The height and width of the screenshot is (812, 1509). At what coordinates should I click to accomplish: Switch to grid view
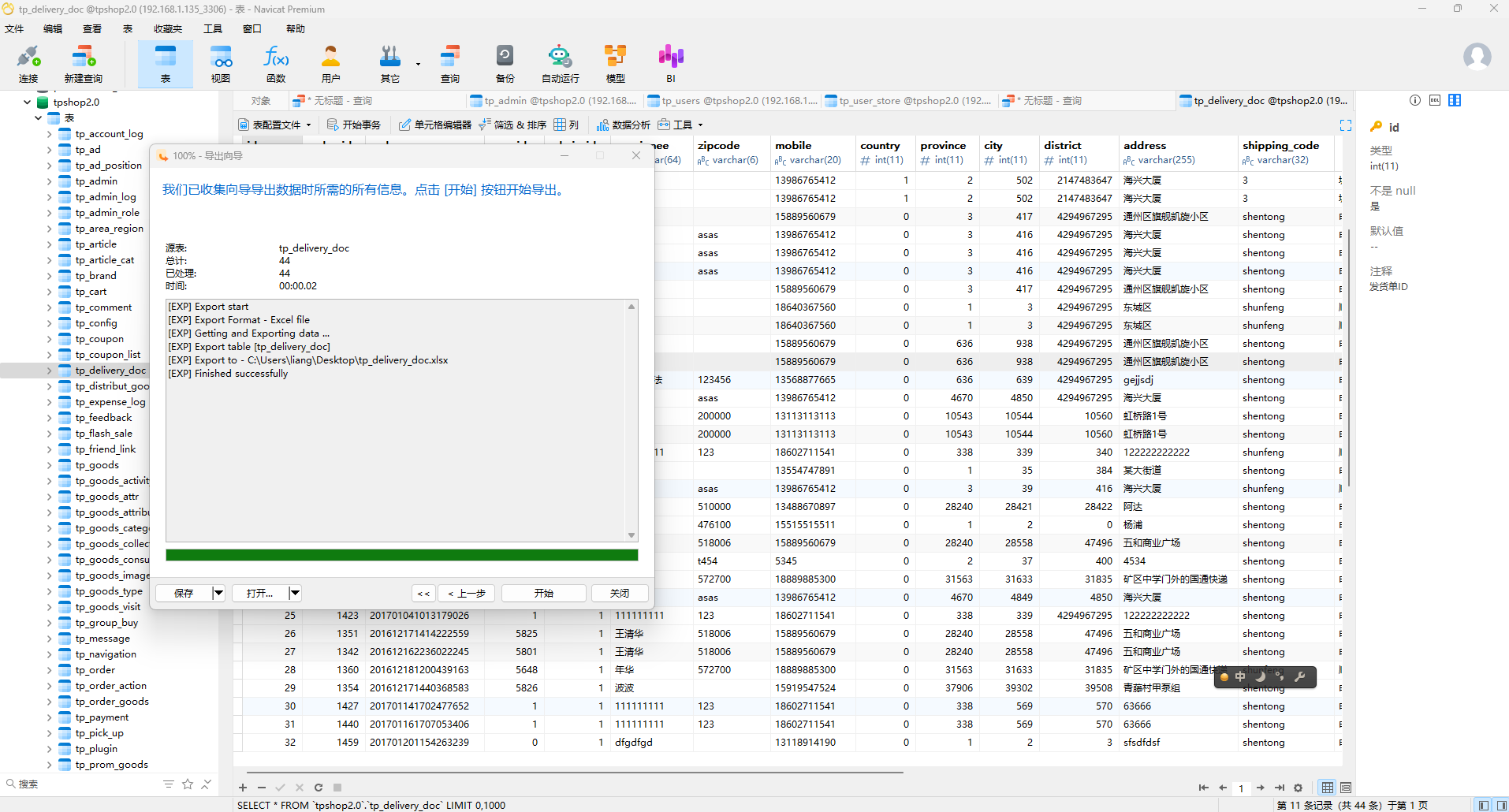coord(1328,788)
